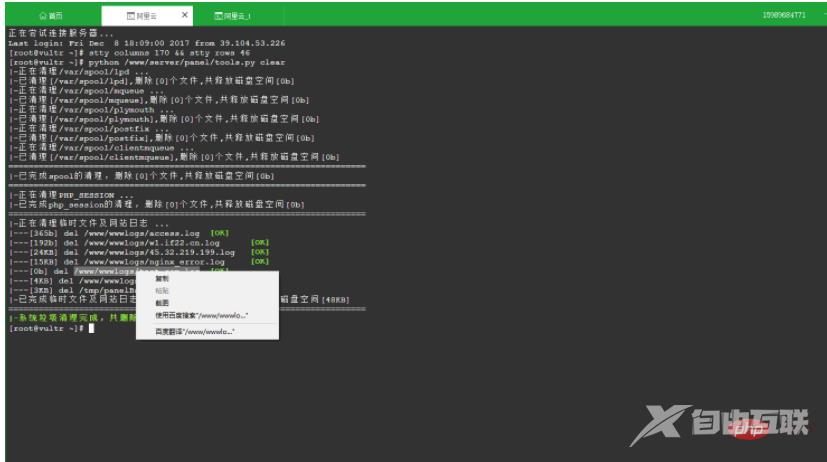827x462 pixels.
Task: Select 截图 from the context menu
Action: (162, 303)
